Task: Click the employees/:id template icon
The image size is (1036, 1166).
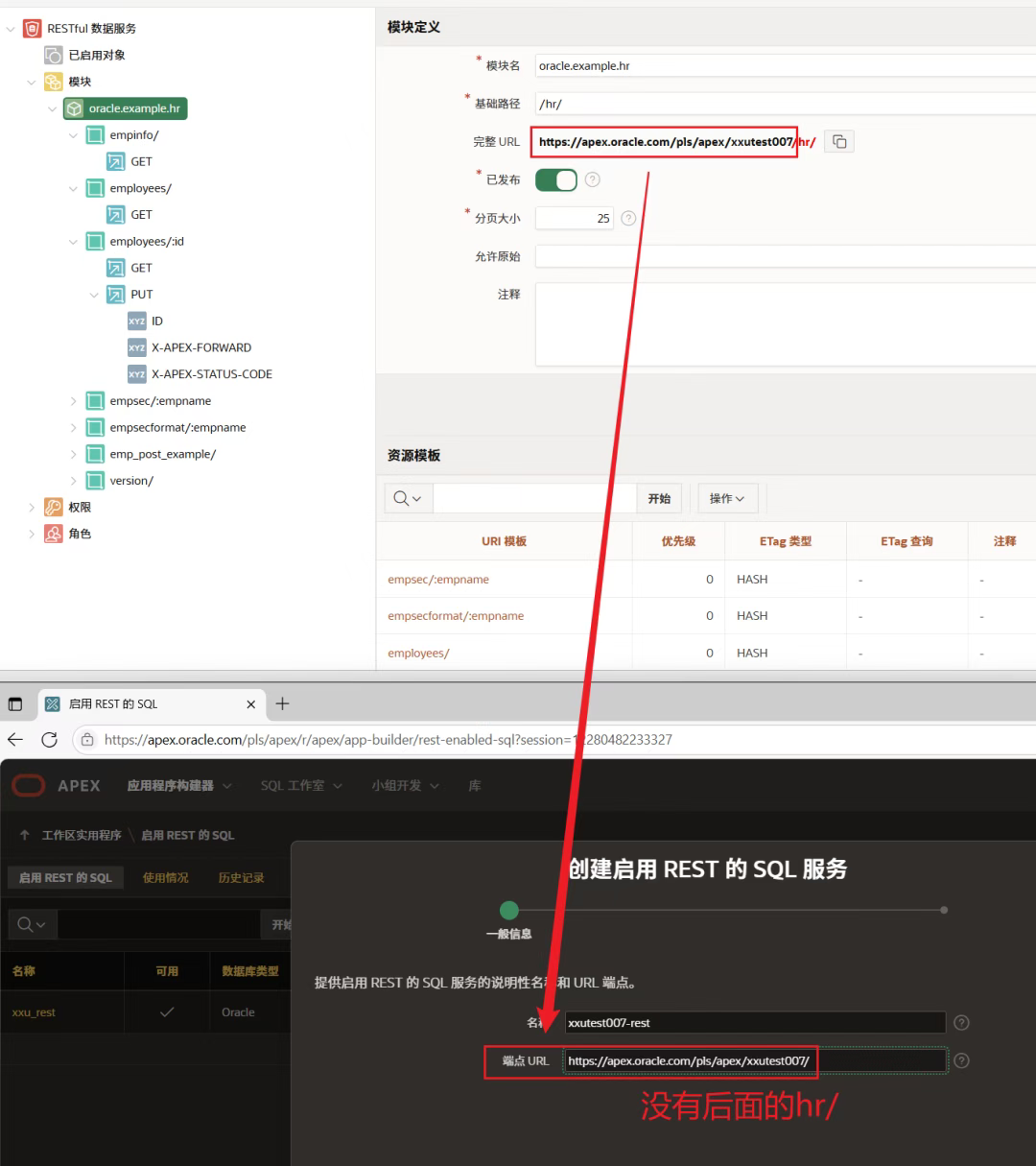Action: coord(95,242)
